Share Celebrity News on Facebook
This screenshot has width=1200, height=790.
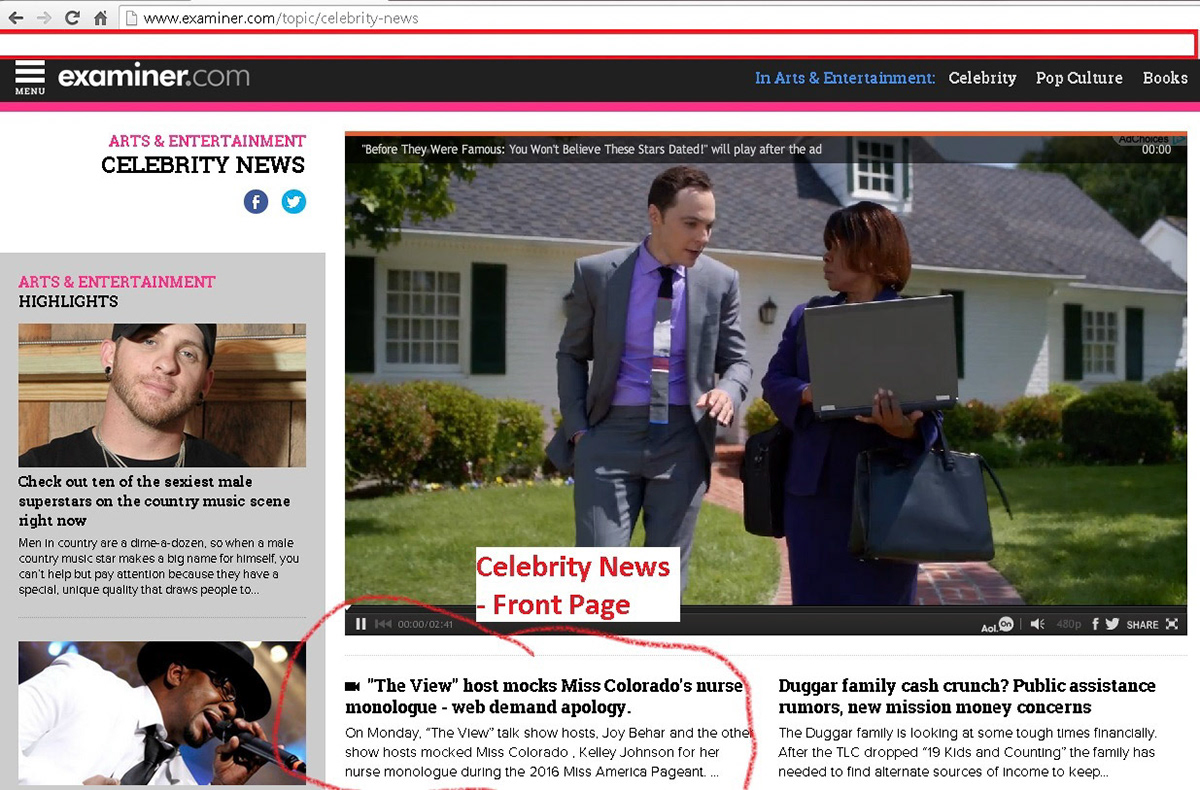(x=256, y=202)
